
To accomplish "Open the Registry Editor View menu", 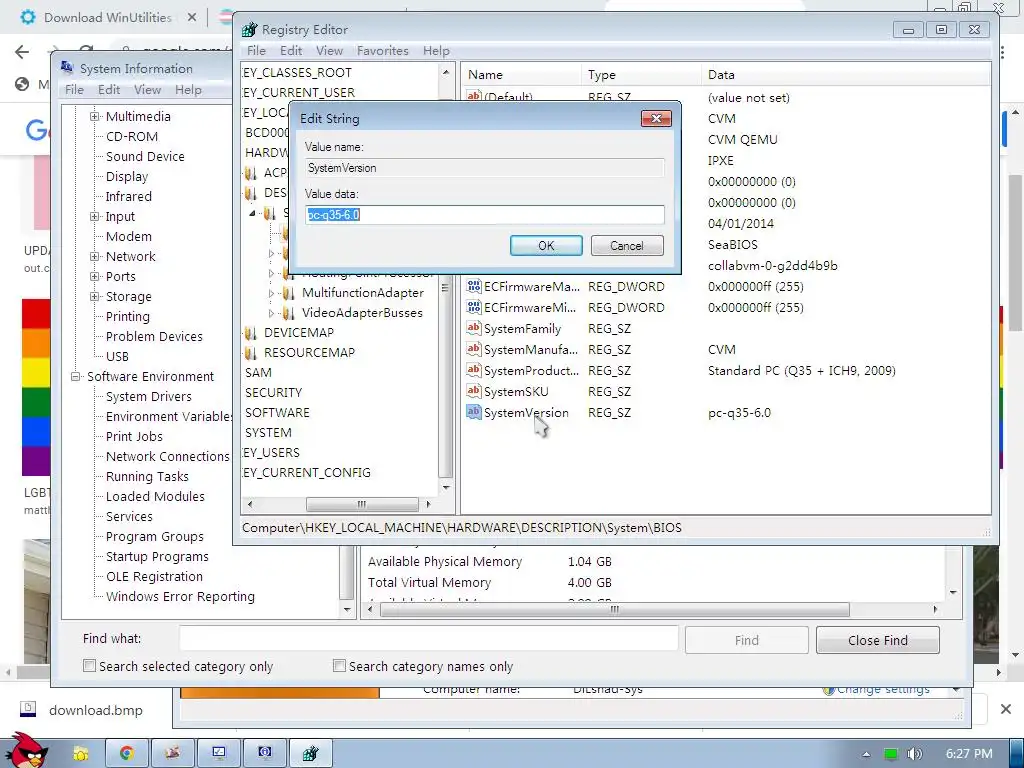I will coord(329,50).
